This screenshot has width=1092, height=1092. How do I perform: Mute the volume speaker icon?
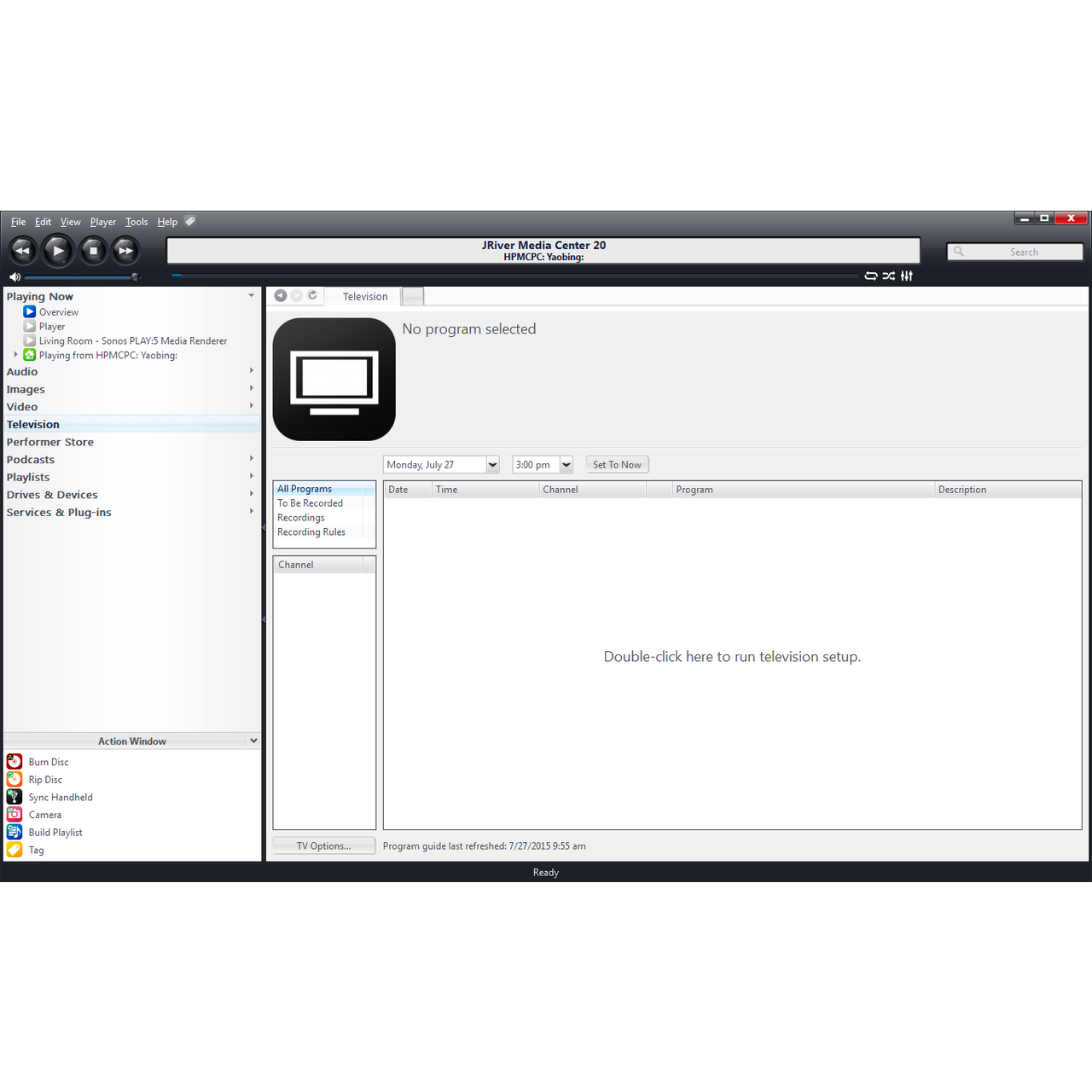(15, 276)
